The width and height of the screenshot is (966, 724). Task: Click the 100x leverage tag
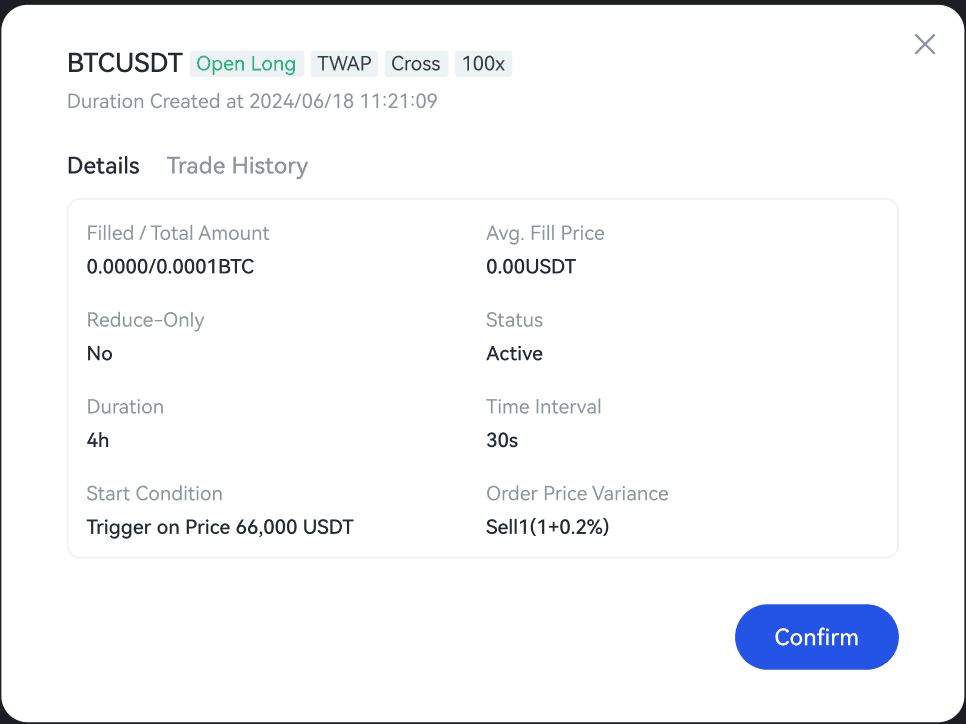pos(483,64)
